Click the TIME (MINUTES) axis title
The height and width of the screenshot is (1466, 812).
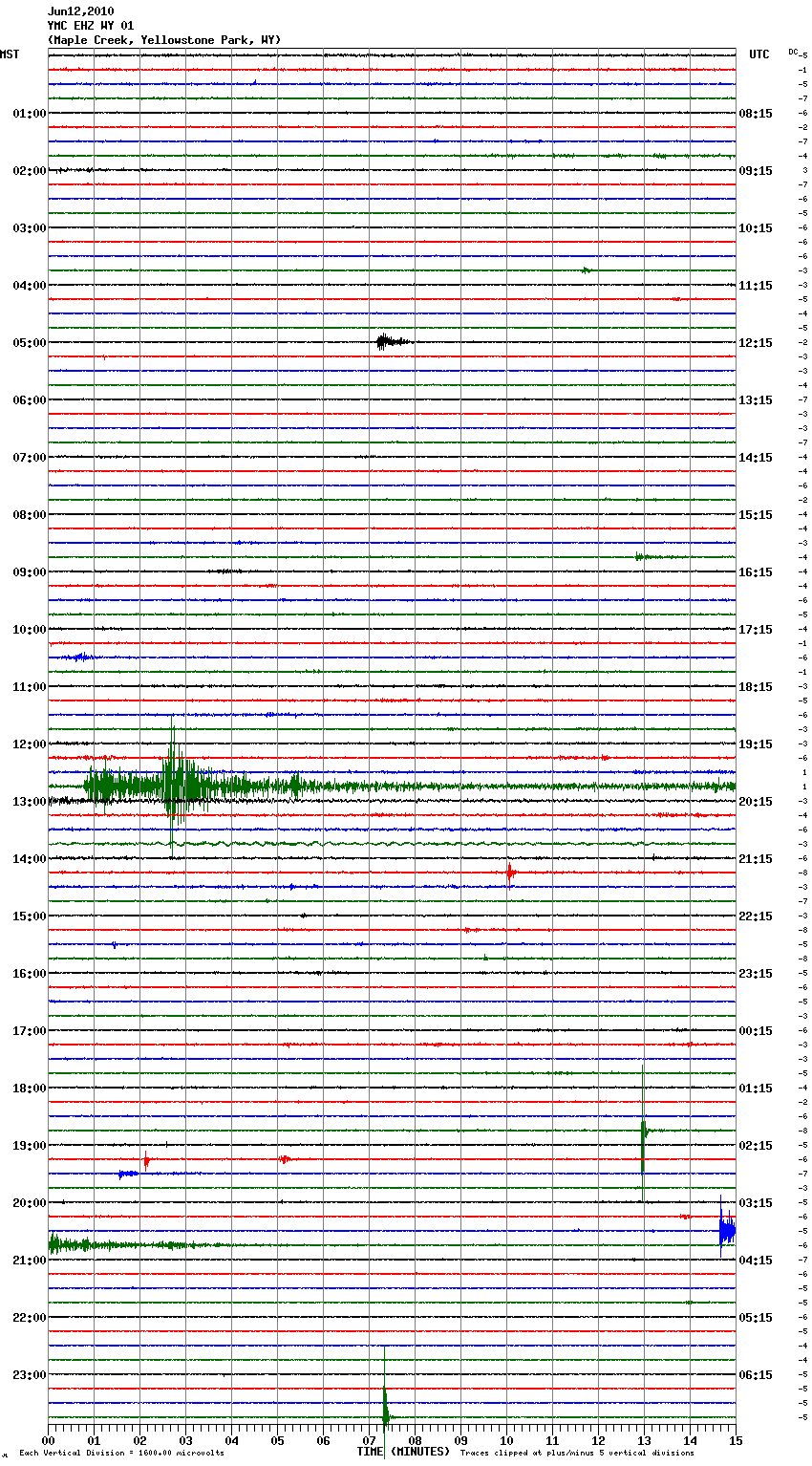pos(403,1452)
